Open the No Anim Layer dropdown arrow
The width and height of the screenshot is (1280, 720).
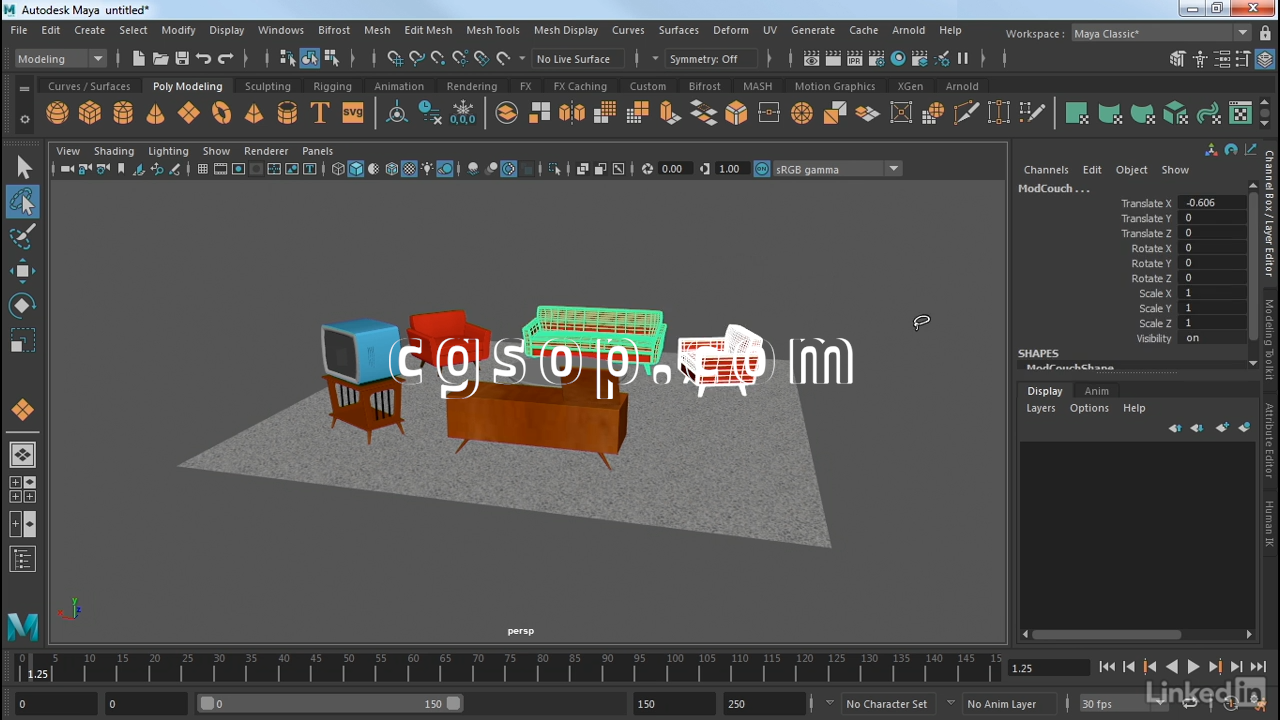[x=951, y=703]
